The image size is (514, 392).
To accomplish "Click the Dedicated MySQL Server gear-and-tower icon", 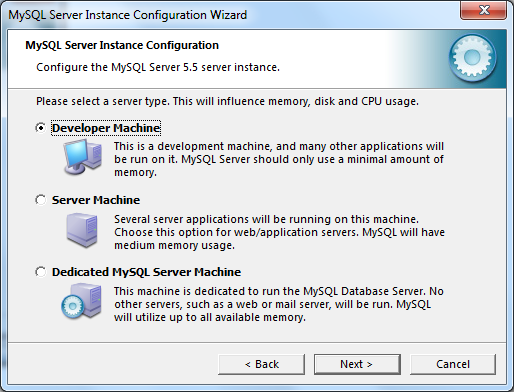I will (x=82, y=301).
